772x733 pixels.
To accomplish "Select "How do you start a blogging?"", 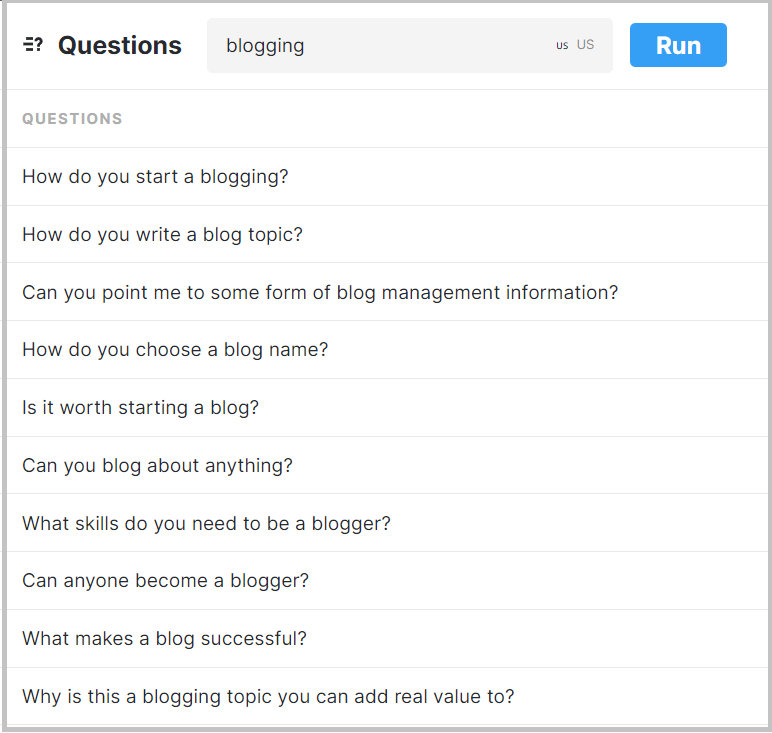I will click(155, 177).
